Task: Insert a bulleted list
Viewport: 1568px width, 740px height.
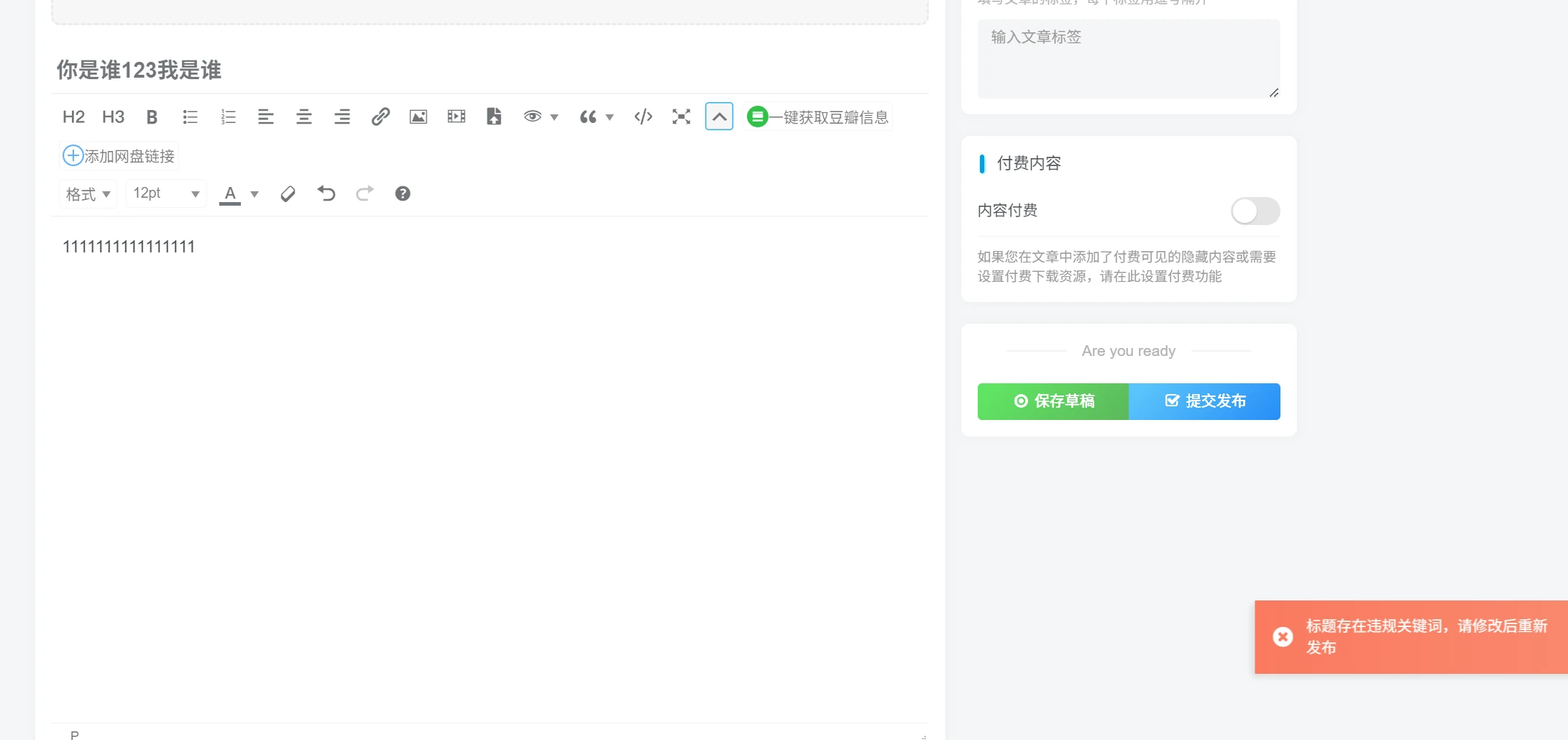Action: pos(190,117)
